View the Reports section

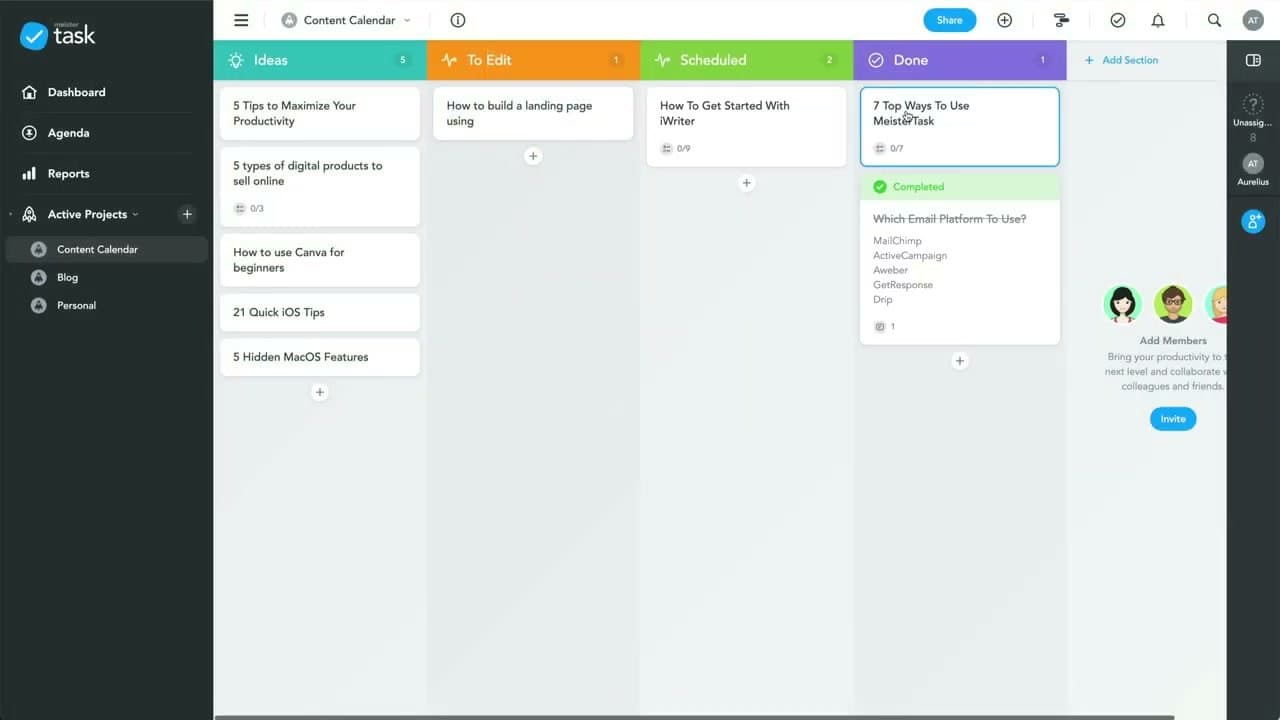[x=68, y=173]
